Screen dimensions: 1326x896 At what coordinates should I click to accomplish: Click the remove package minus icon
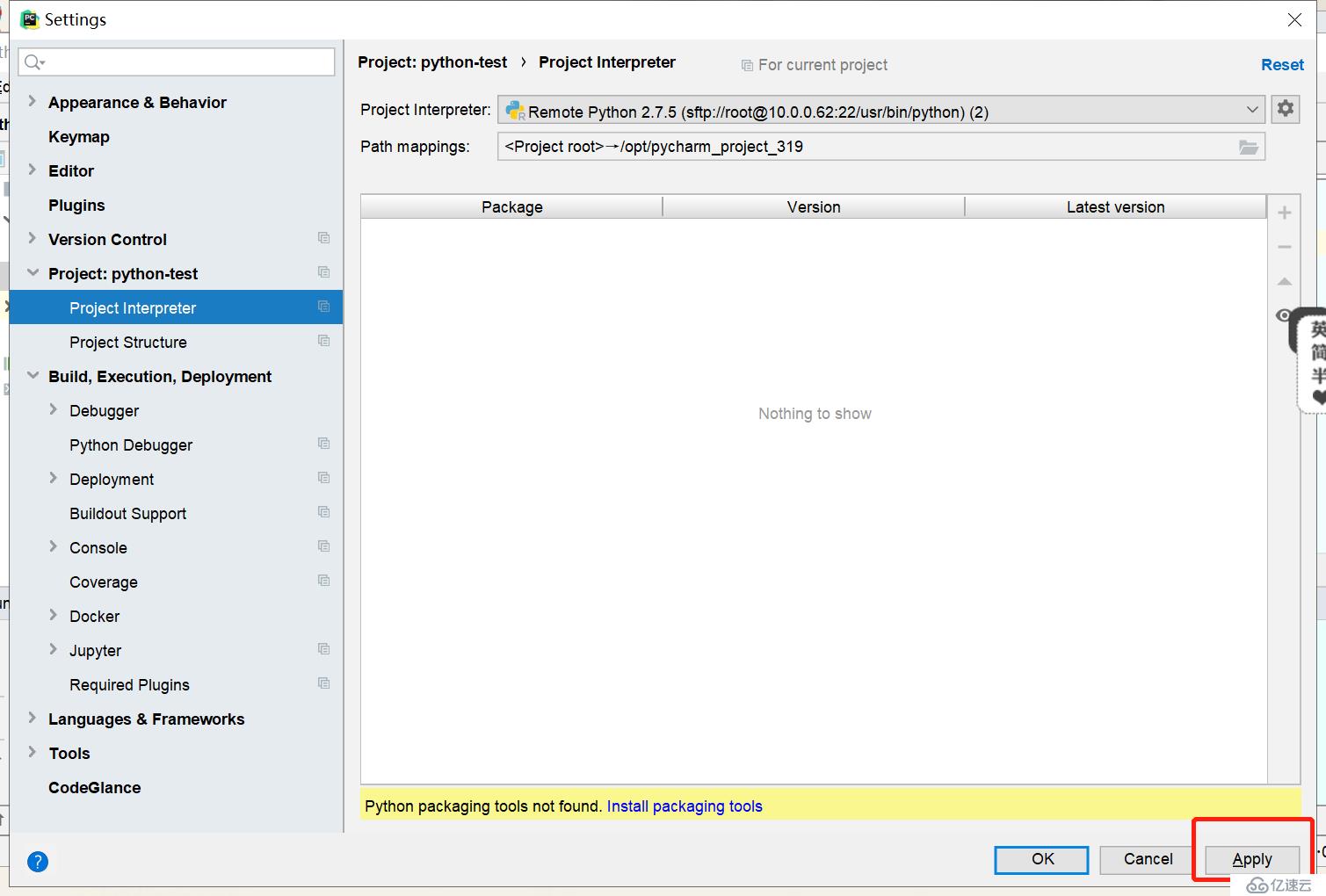pos(1285,247)
